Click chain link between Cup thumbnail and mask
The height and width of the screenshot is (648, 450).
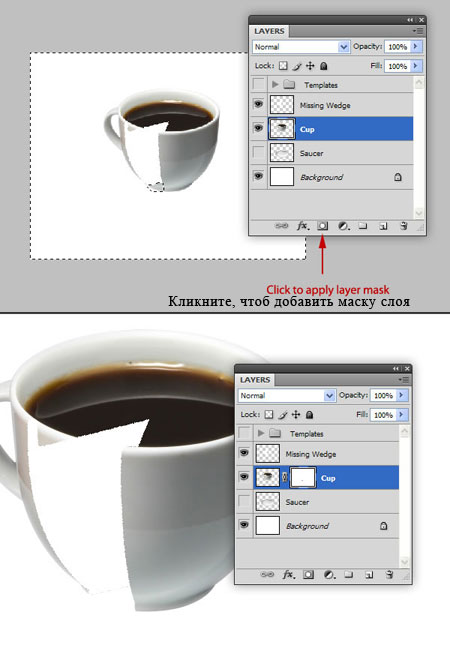[285, 477]
